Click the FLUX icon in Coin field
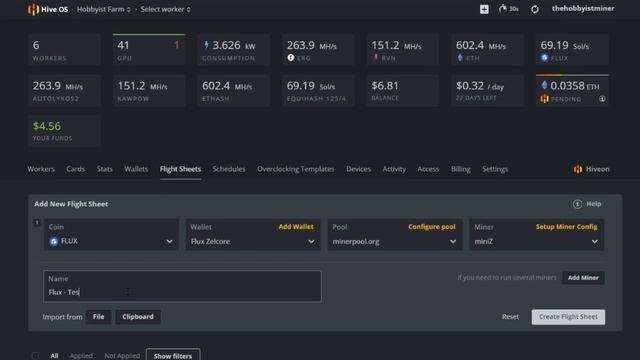This screenshot has height=360, width=640. pos(53,241)
